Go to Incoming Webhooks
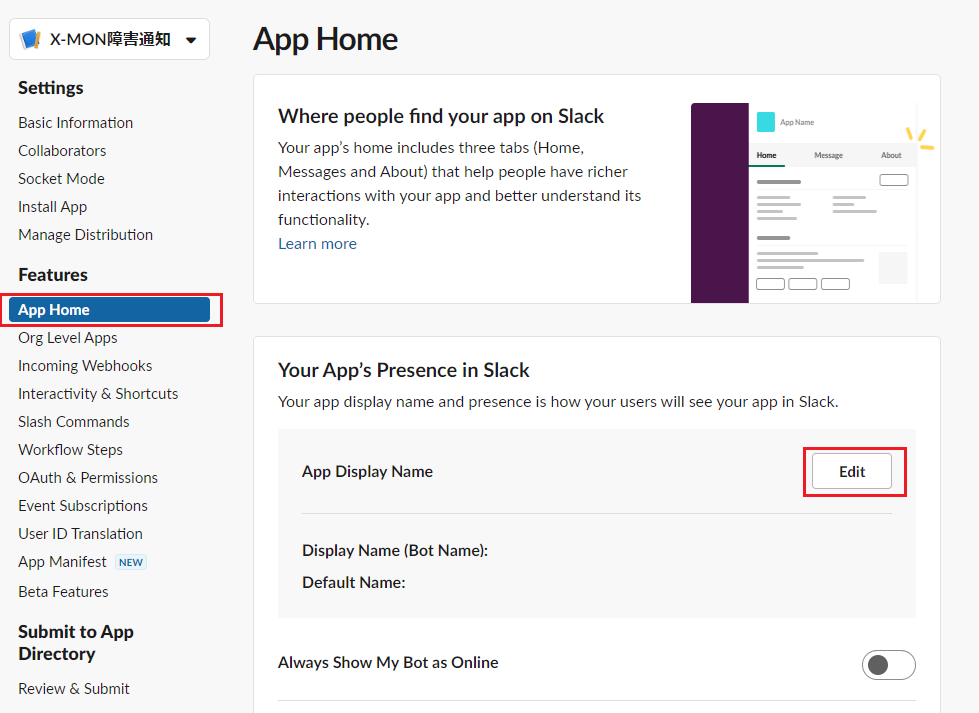The image size is (979, 713). [85, 366]
